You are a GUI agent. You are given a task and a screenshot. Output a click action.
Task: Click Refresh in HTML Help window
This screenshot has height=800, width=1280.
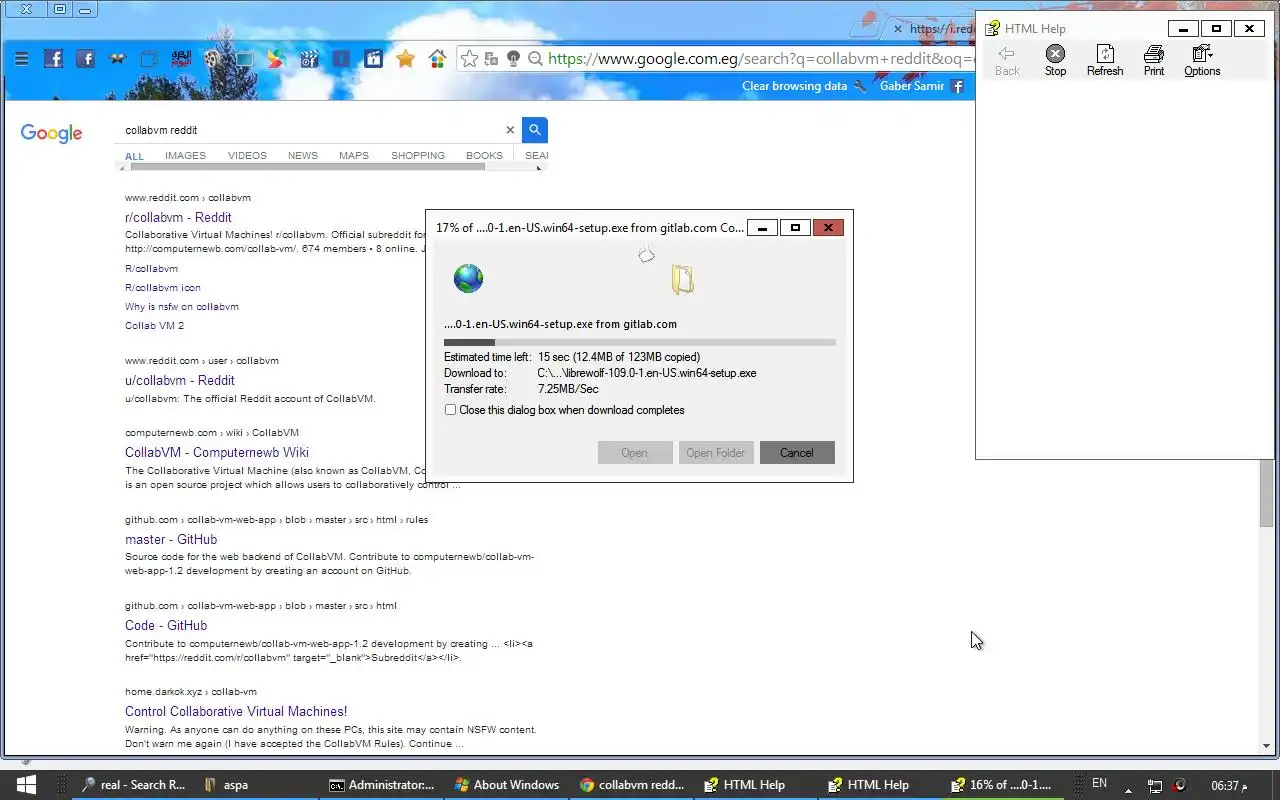[1105, 60]
